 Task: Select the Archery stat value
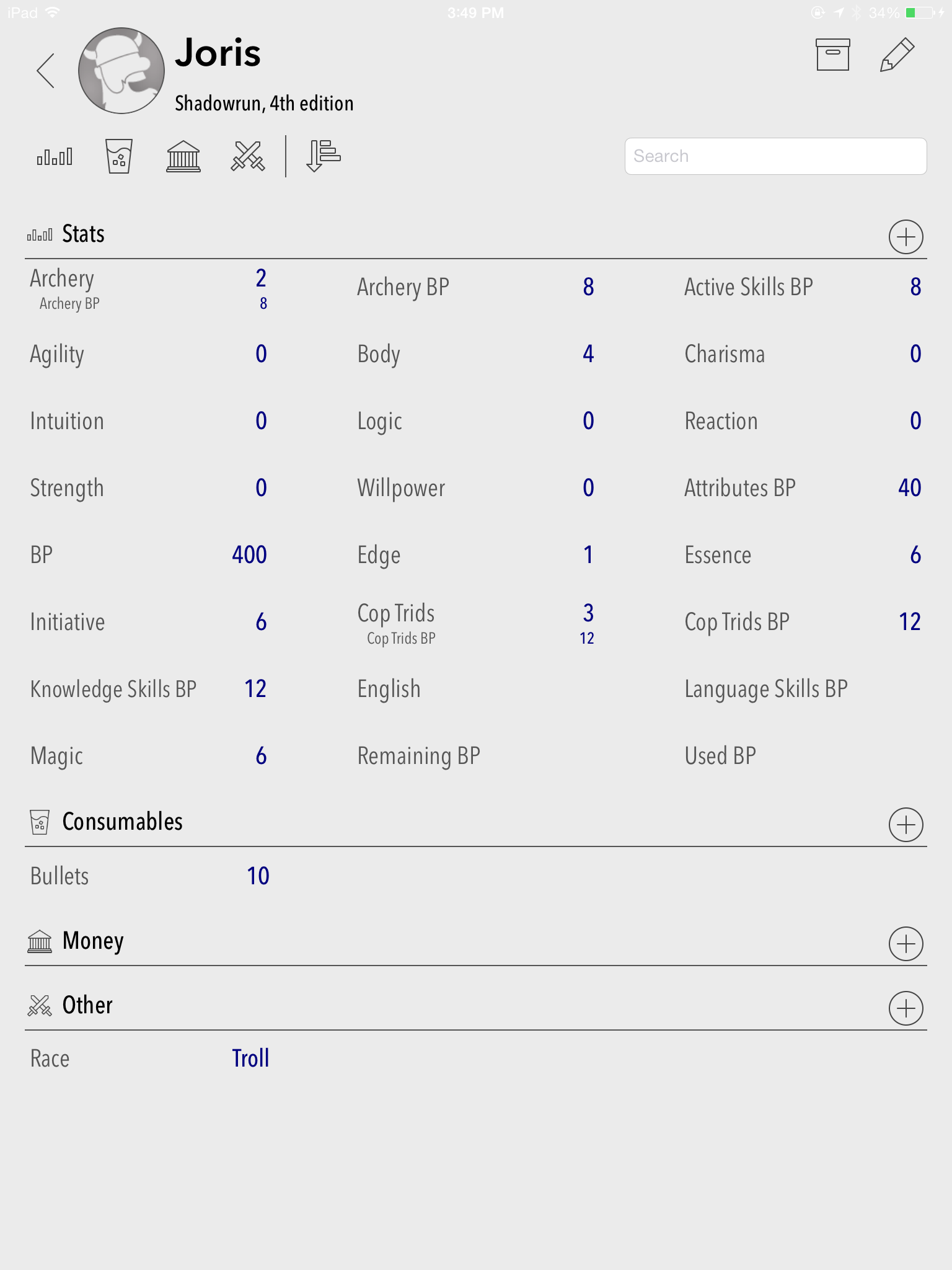261,279
